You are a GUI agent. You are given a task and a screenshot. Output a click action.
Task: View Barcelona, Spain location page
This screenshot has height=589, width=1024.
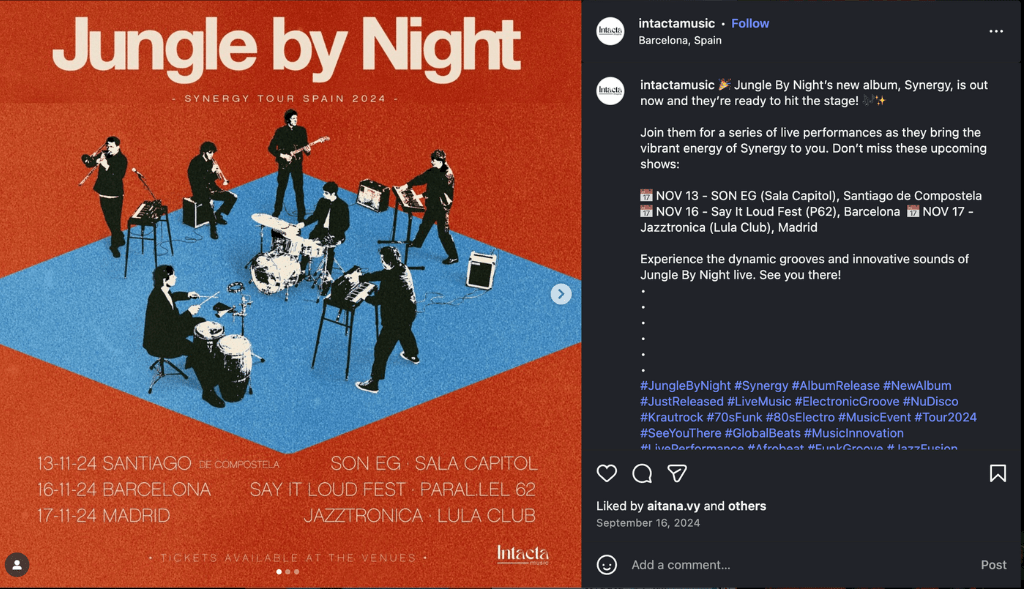[680, 41]
